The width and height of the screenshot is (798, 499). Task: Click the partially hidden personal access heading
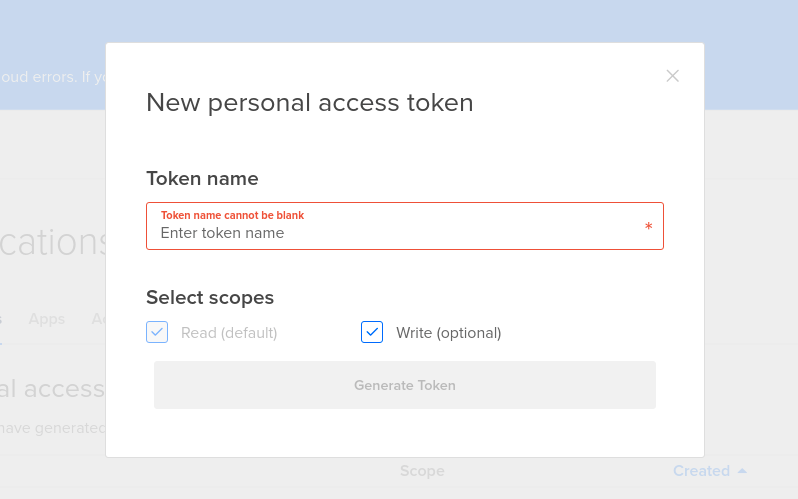point(52,389)
